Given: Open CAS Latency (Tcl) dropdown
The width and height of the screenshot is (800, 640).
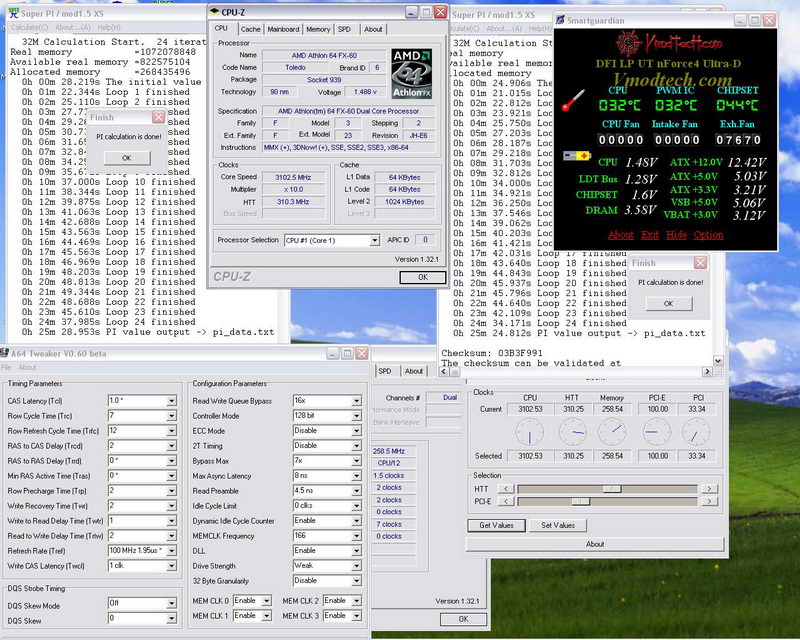Looking at the screenshot, I should (171, 401).
